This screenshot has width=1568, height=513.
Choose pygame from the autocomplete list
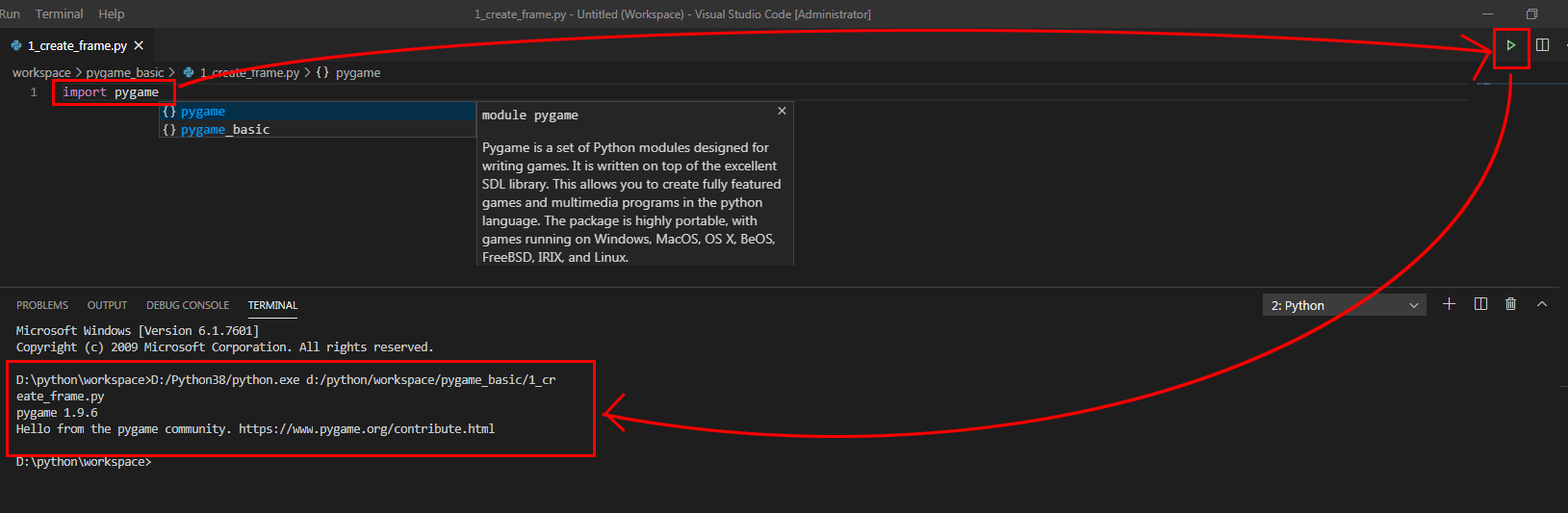[317, 111]
